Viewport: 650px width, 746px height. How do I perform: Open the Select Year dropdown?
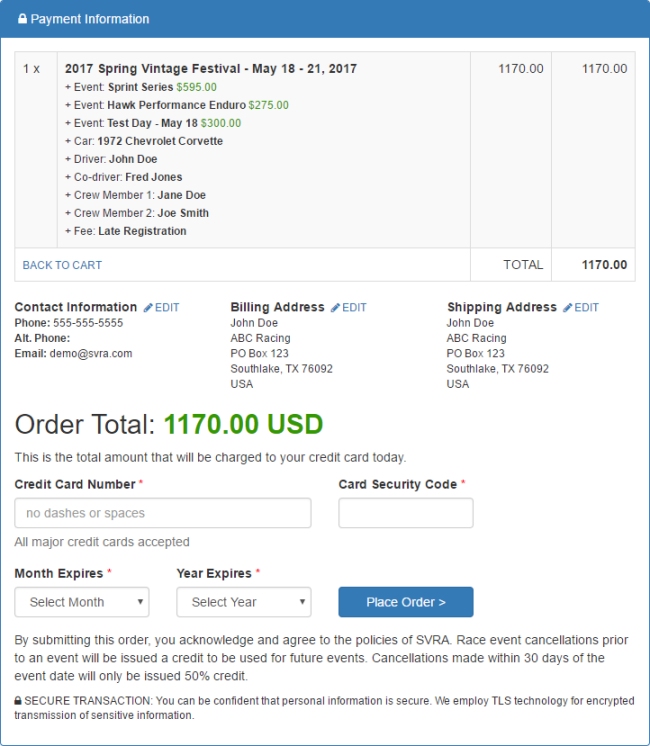pos(244,602)
